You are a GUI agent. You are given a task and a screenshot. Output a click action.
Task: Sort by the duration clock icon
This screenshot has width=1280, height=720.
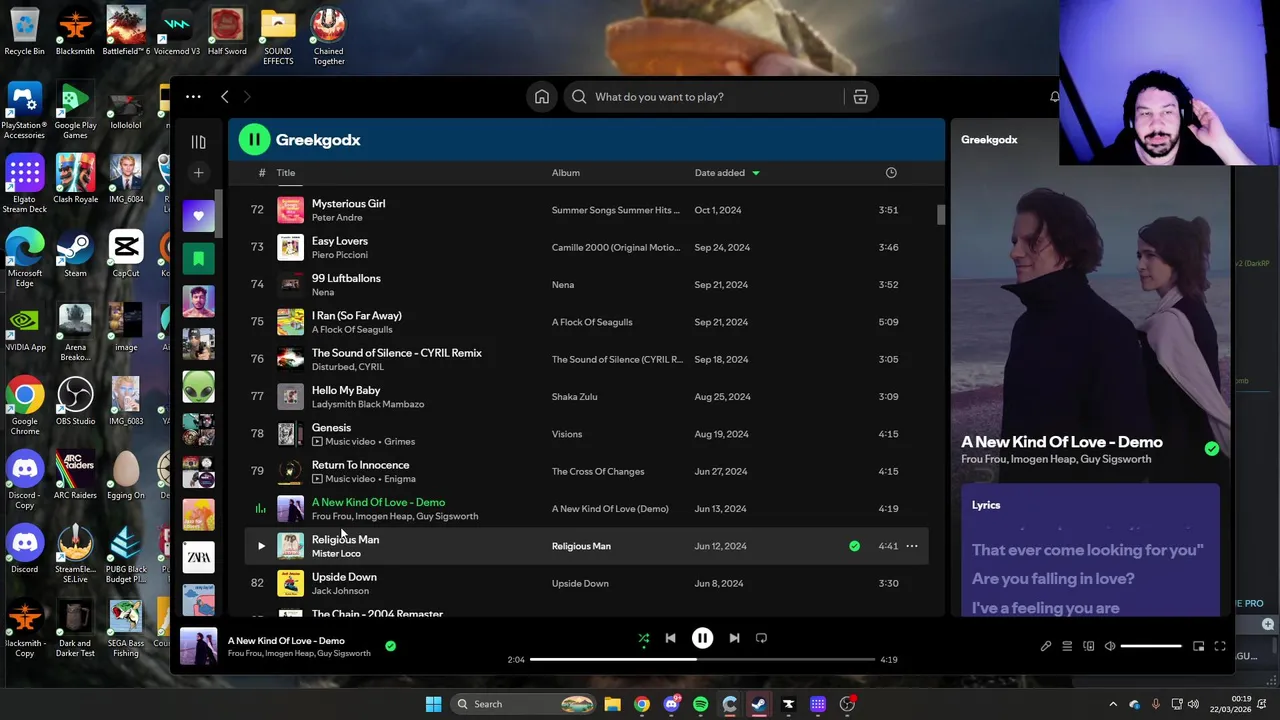[891, 173]
